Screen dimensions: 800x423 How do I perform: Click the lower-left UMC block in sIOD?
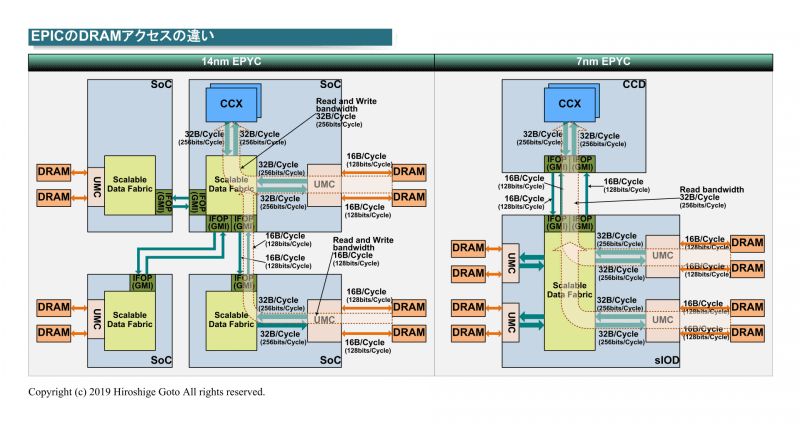tap(511, 322)
